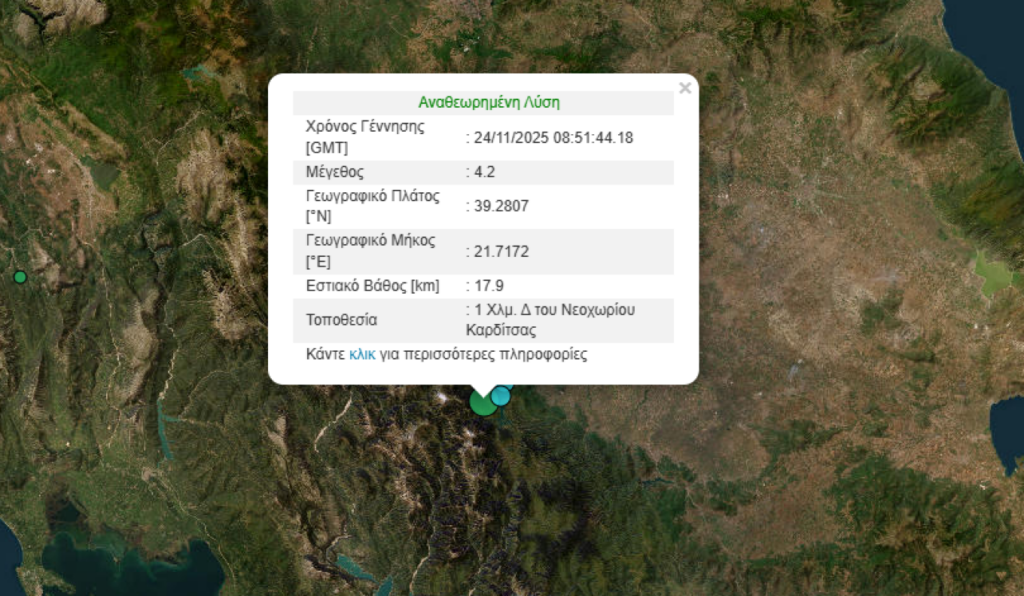Select the large green earthquake marker below popup
This screenshot has width=1024, height=596.
pyautogui.click(x=481, y=403)
